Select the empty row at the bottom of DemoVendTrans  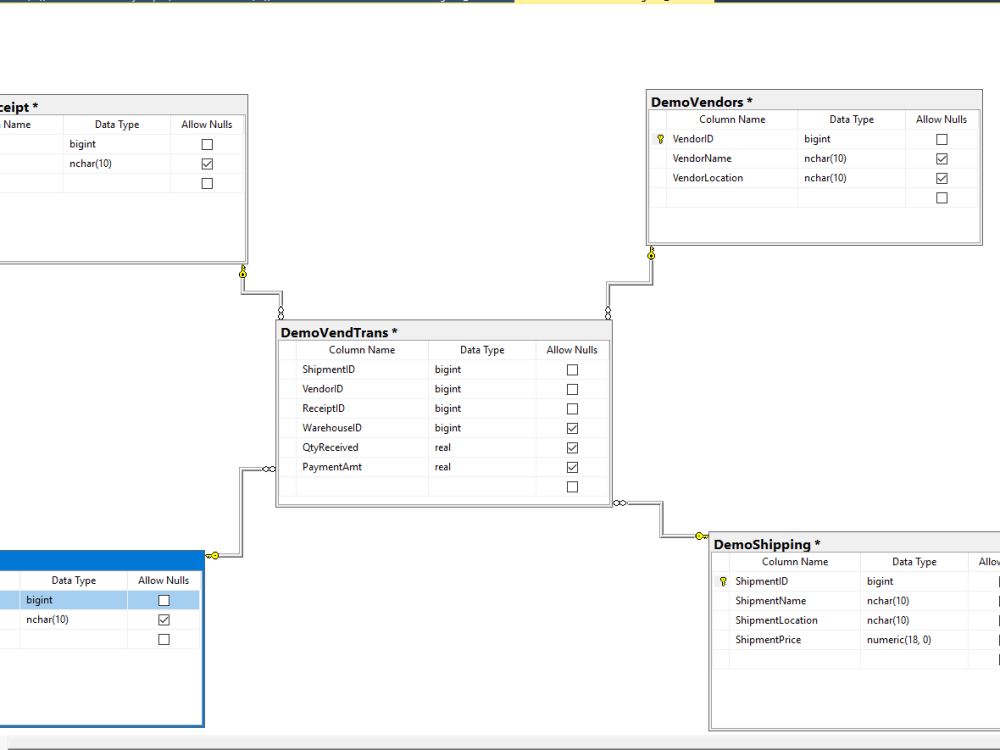[x=360, y=486]
